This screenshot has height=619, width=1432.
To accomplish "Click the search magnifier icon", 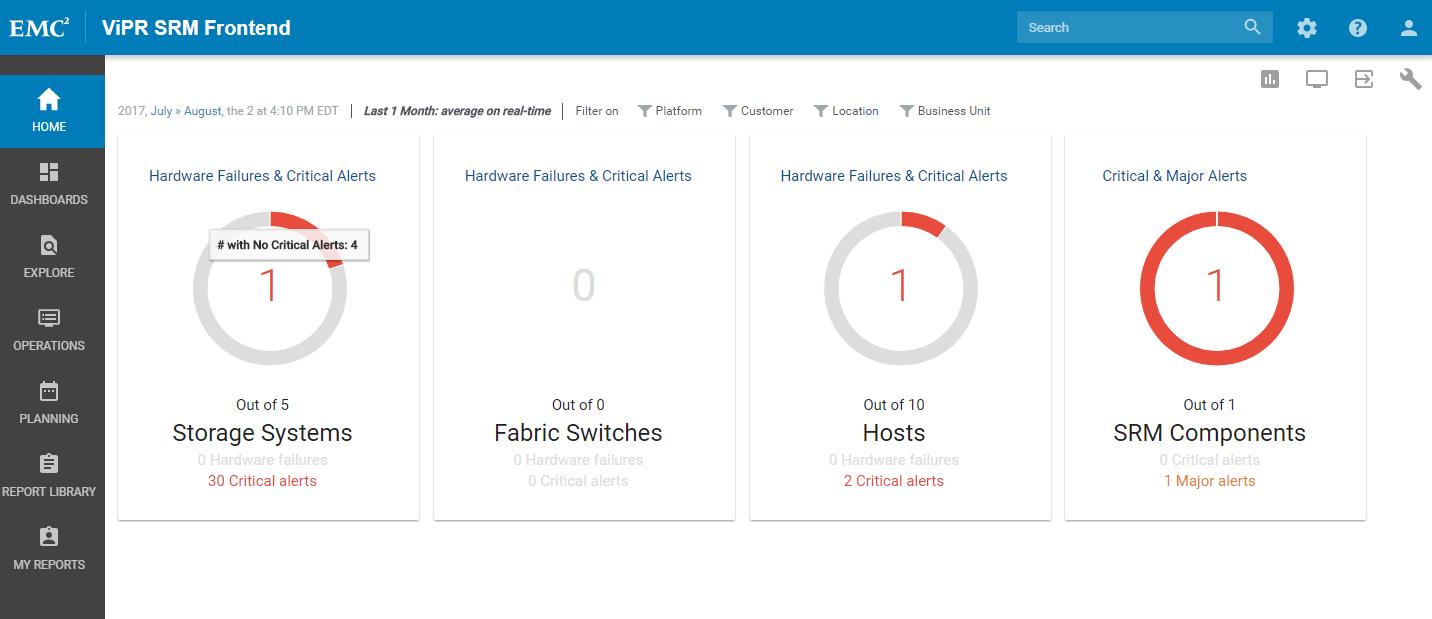I will pos(1252,27).
